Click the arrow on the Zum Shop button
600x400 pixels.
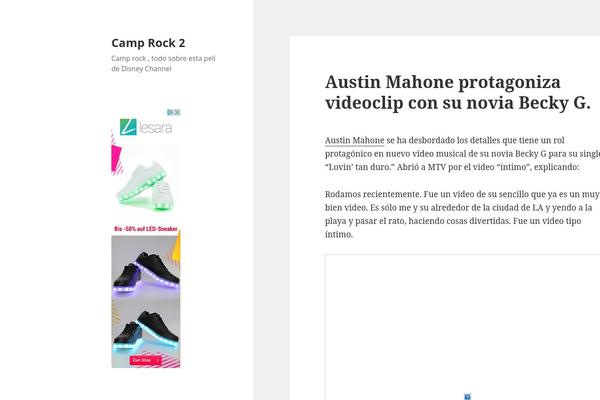point(157,360)
